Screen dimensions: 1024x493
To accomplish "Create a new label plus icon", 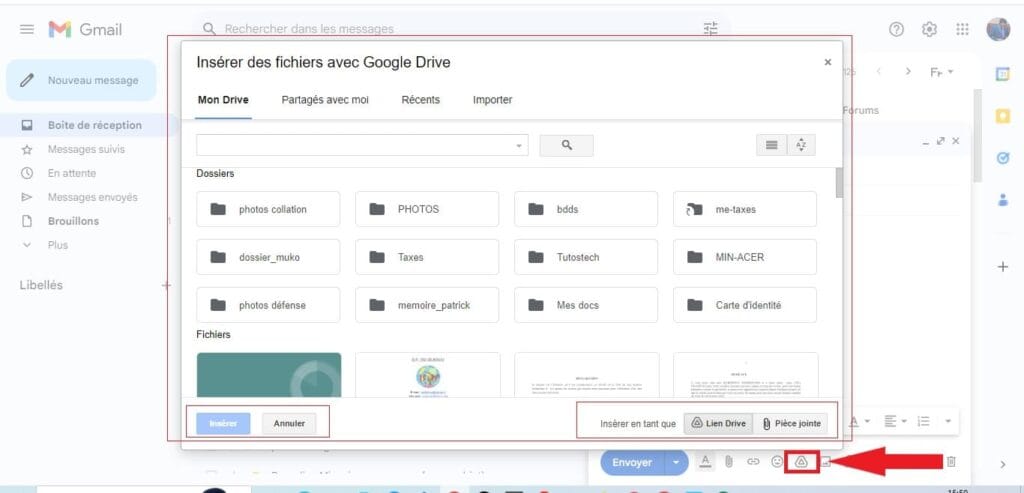I will (x=166, y=285).
